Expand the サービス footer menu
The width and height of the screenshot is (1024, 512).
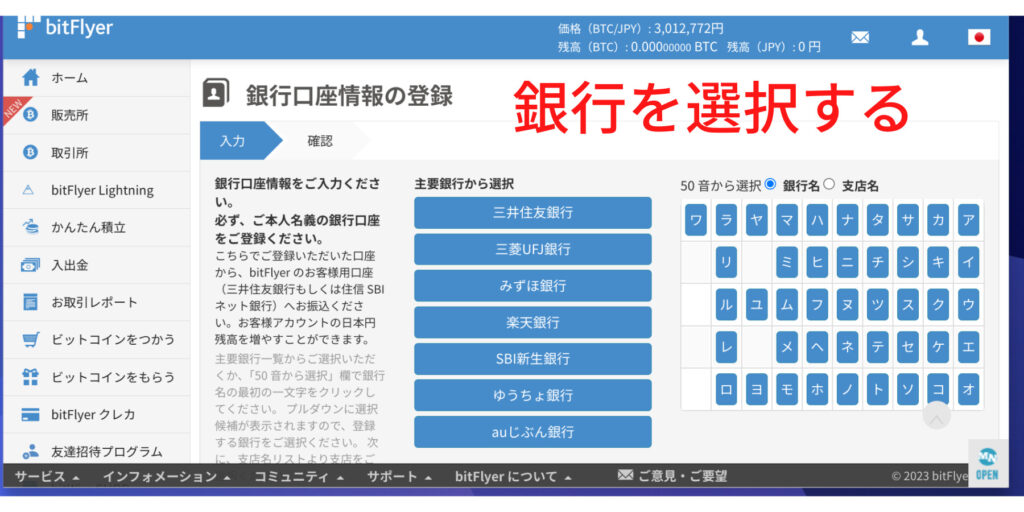[47, 477]
